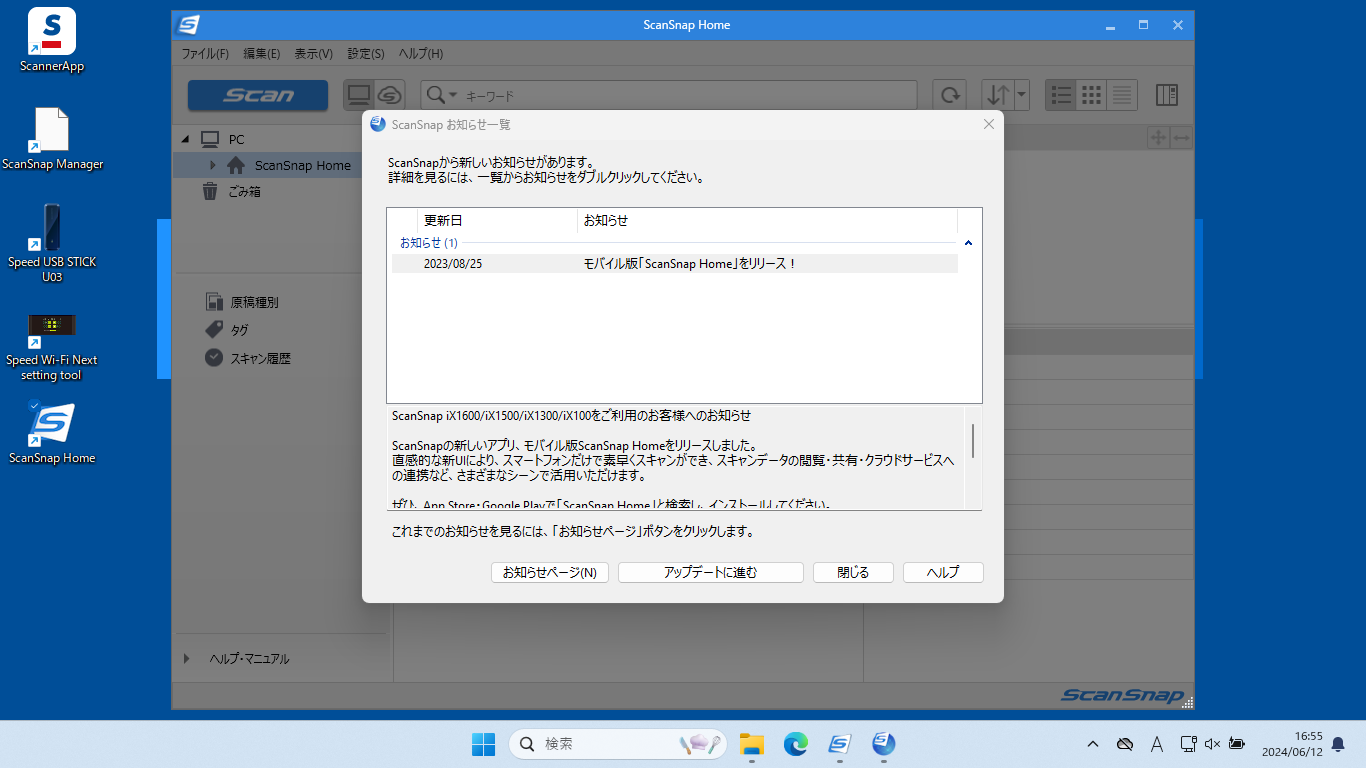Toggle the side panel layout icon
Screen dimensions: 1366x768
[x=1167, y=95]
